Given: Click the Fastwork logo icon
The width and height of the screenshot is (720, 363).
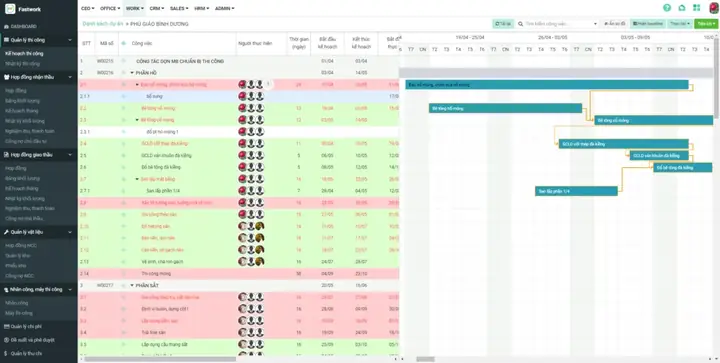Looking at the screenshot, I should [x=10, y=9].
